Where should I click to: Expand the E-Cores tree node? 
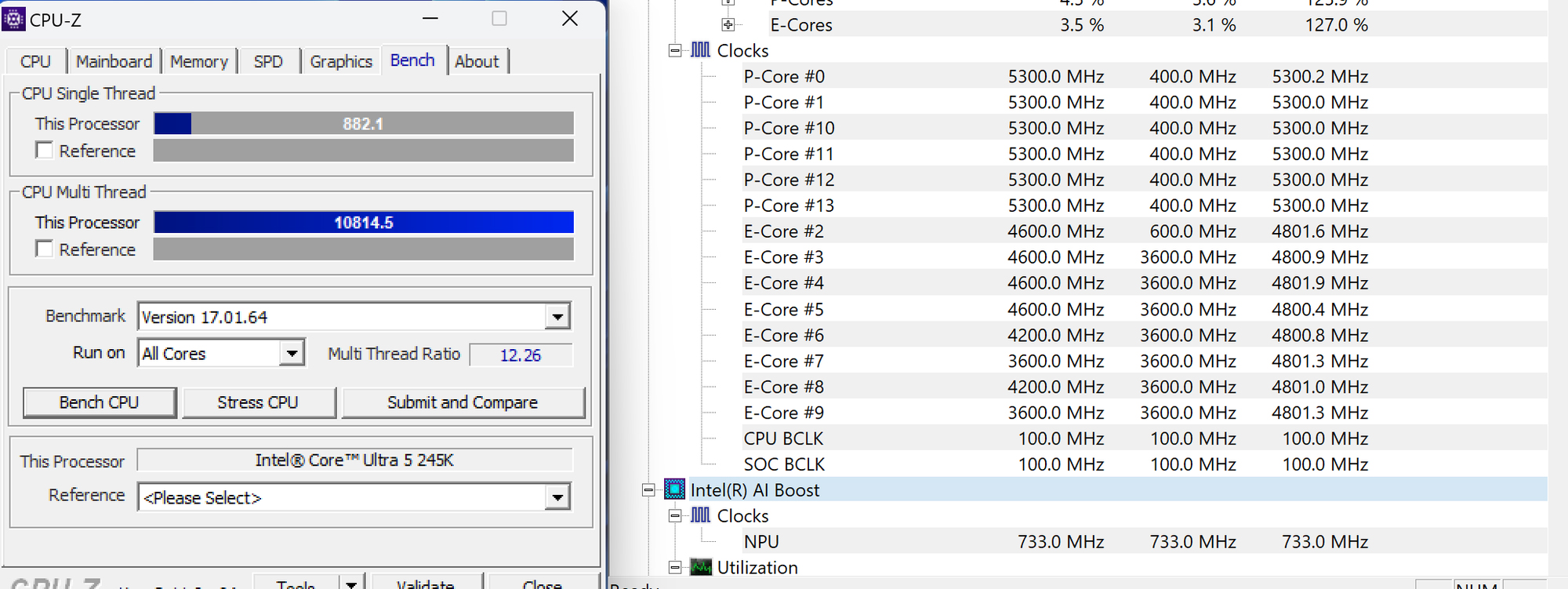point(728,24)
